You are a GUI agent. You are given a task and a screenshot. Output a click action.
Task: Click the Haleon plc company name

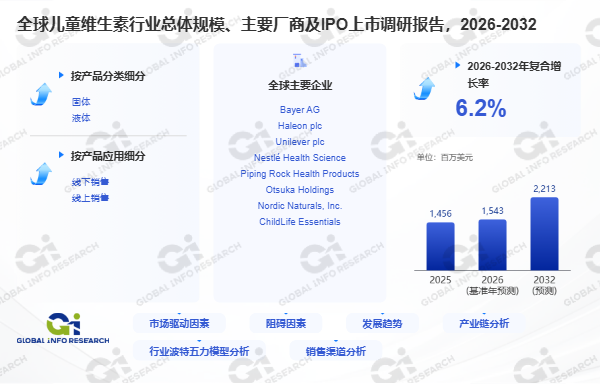pyautogui.click(x=300, y=126)
